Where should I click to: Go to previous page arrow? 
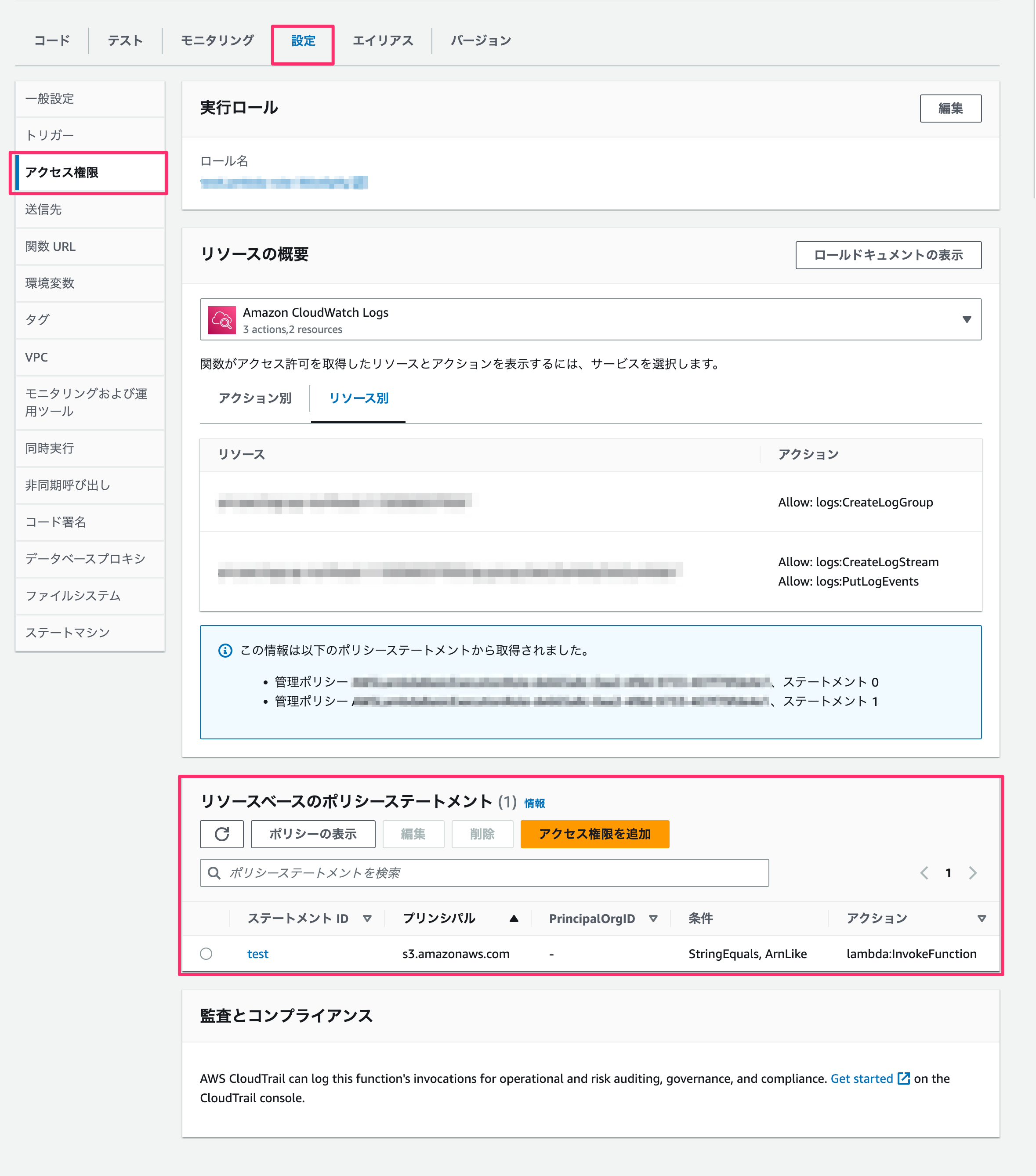pos(924,873)
